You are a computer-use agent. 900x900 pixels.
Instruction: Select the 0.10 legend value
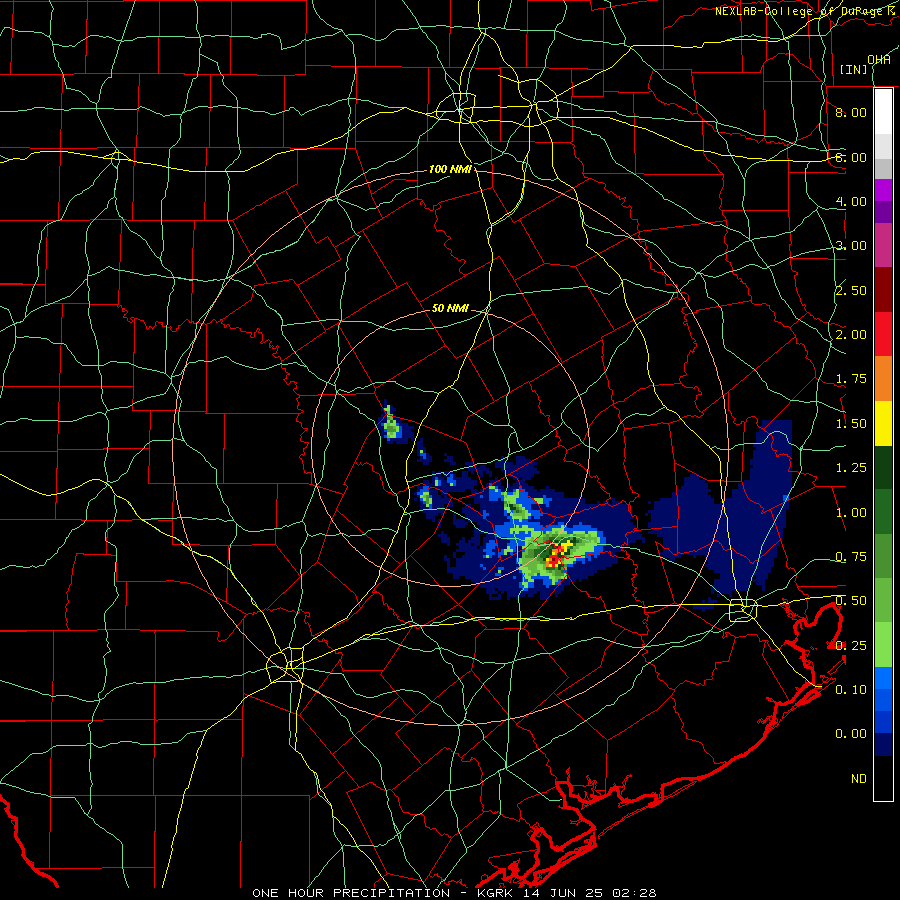tap(851, 690)
